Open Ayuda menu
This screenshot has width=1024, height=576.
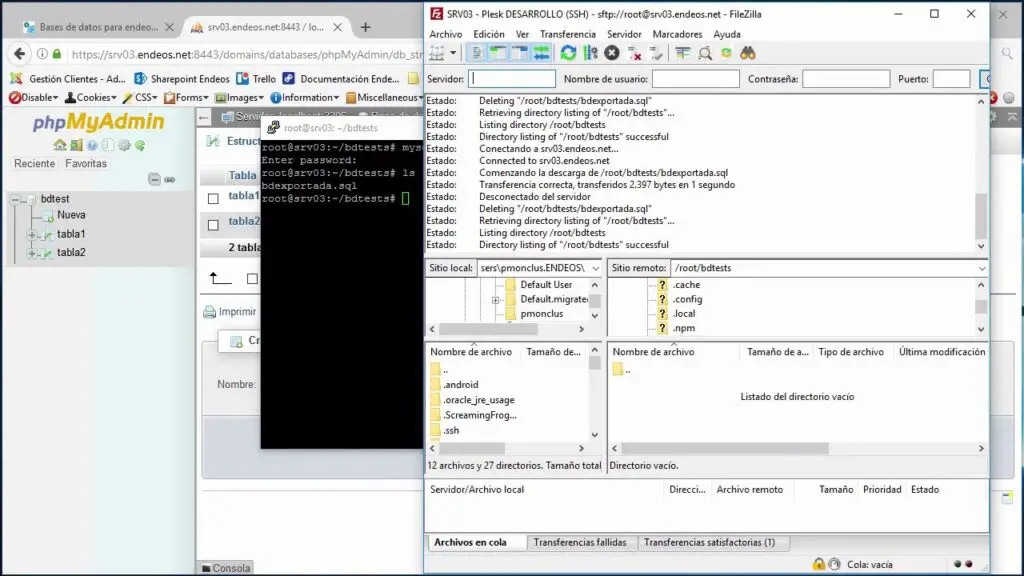point(727,34)
